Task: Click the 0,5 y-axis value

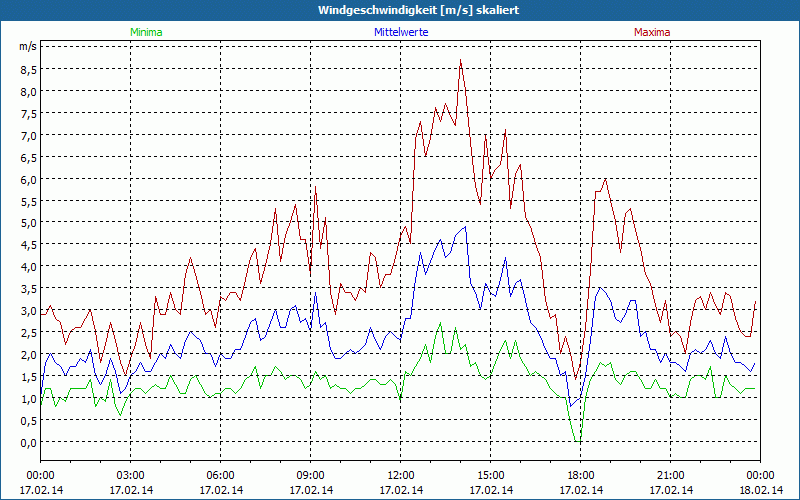Action: click(x=28, y=420)
